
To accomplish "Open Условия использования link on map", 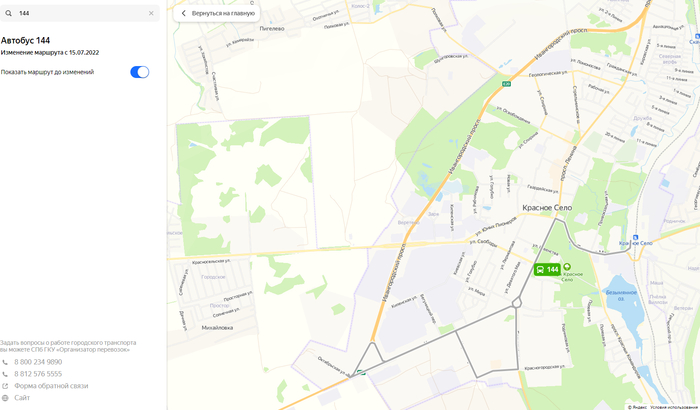I will [675, 407].
